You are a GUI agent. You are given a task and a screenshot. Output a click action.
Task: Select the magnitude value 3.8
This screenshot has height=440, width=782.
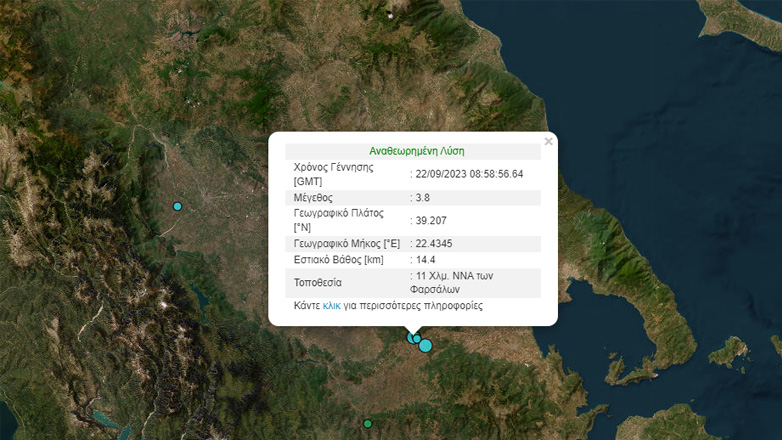422,198
